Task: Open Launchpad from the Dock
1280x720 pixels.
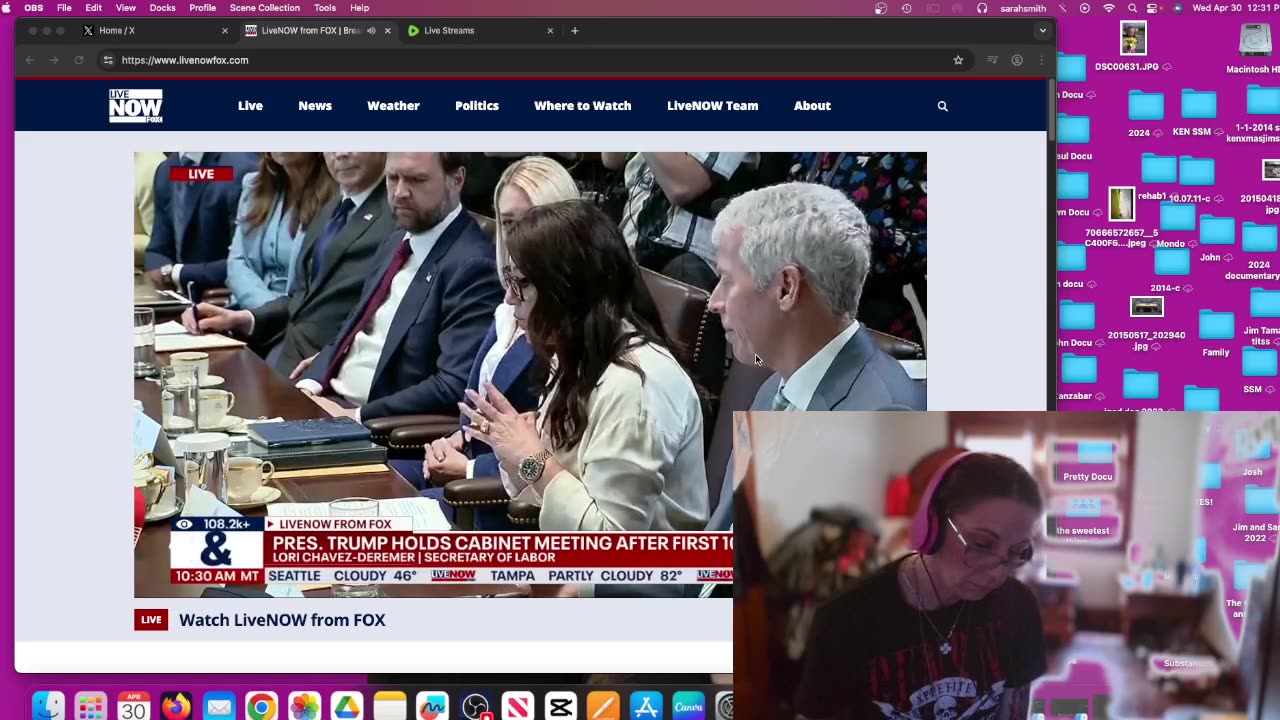Action: [91, 707]
